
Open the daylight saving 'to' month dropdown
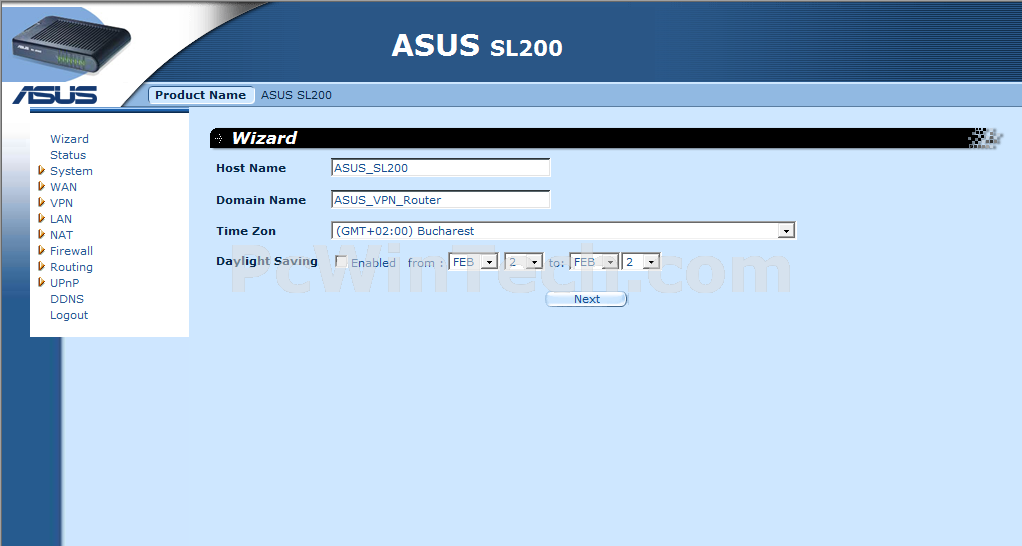point(594,261)
